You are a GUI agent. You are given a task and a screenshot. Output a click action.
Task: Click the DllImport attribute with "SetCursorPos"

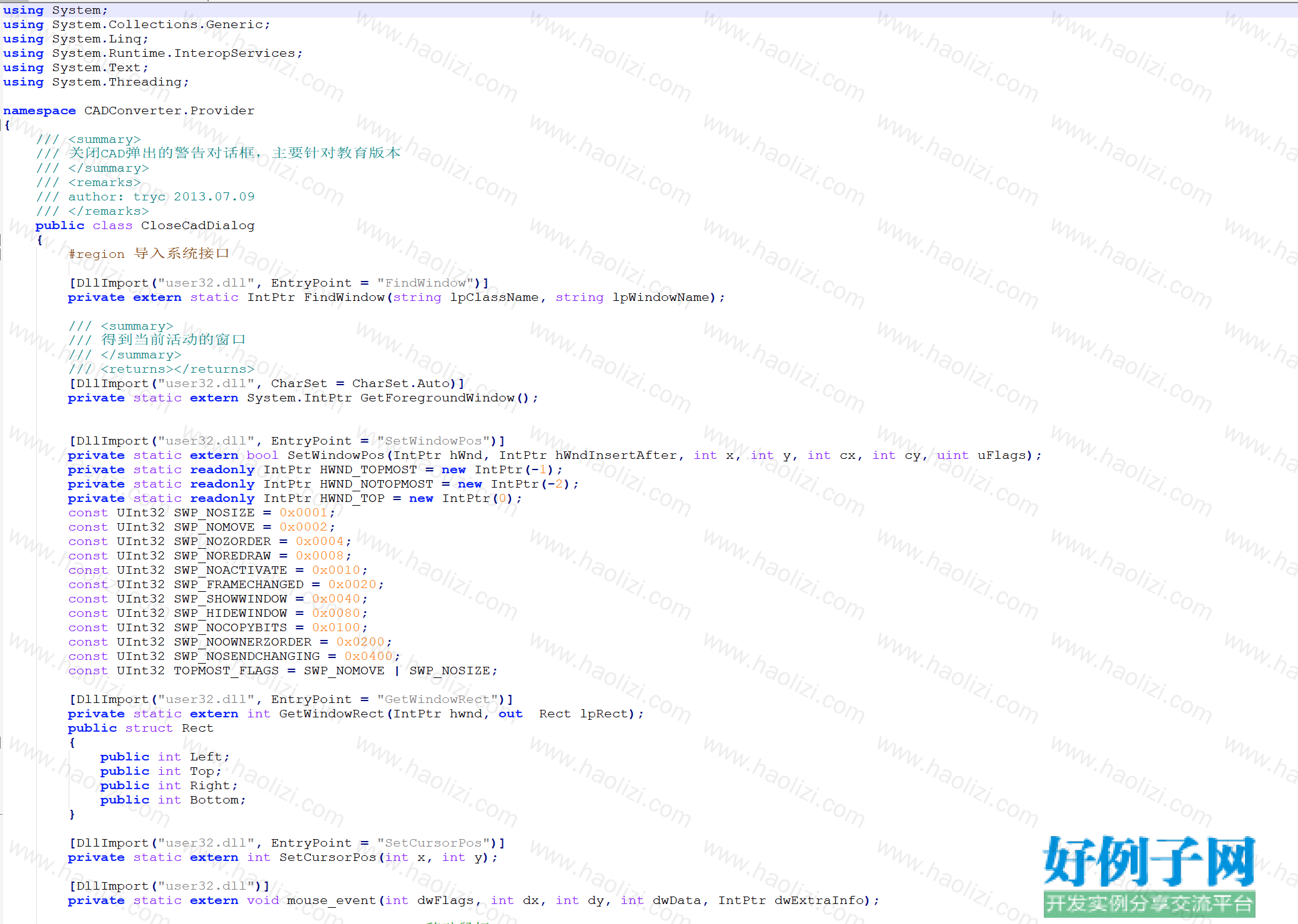287,843
